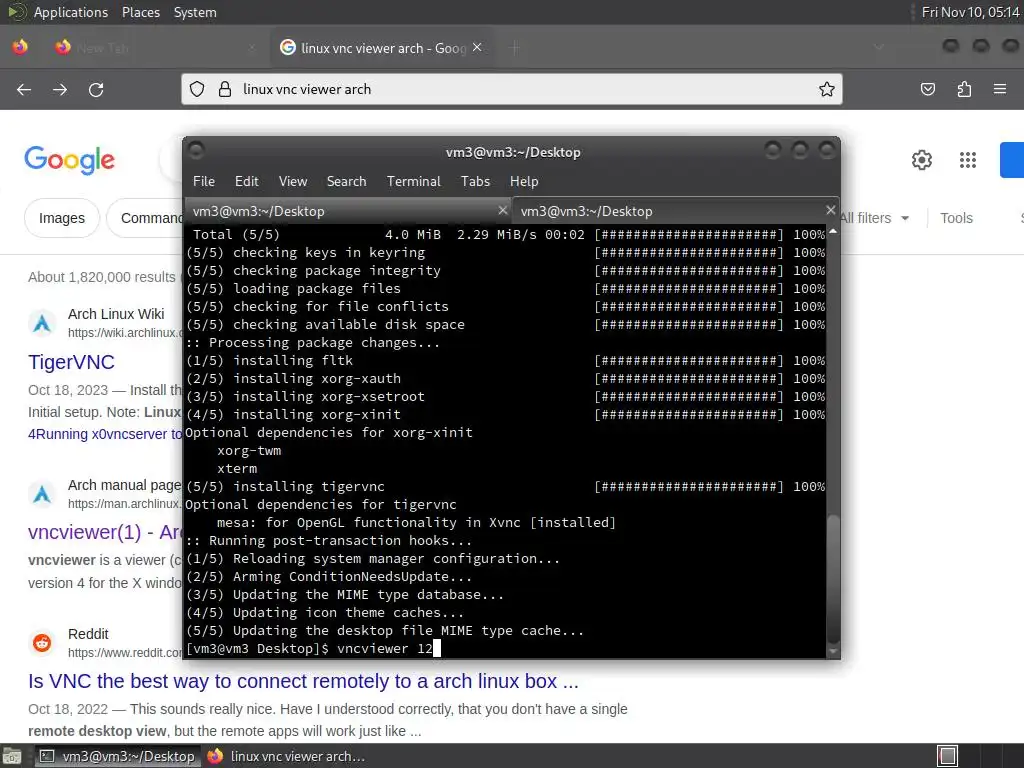Click the Reddit result favicon
Image resolution: width=1024 pixels, height=768 pixels.
click(42, 643)
